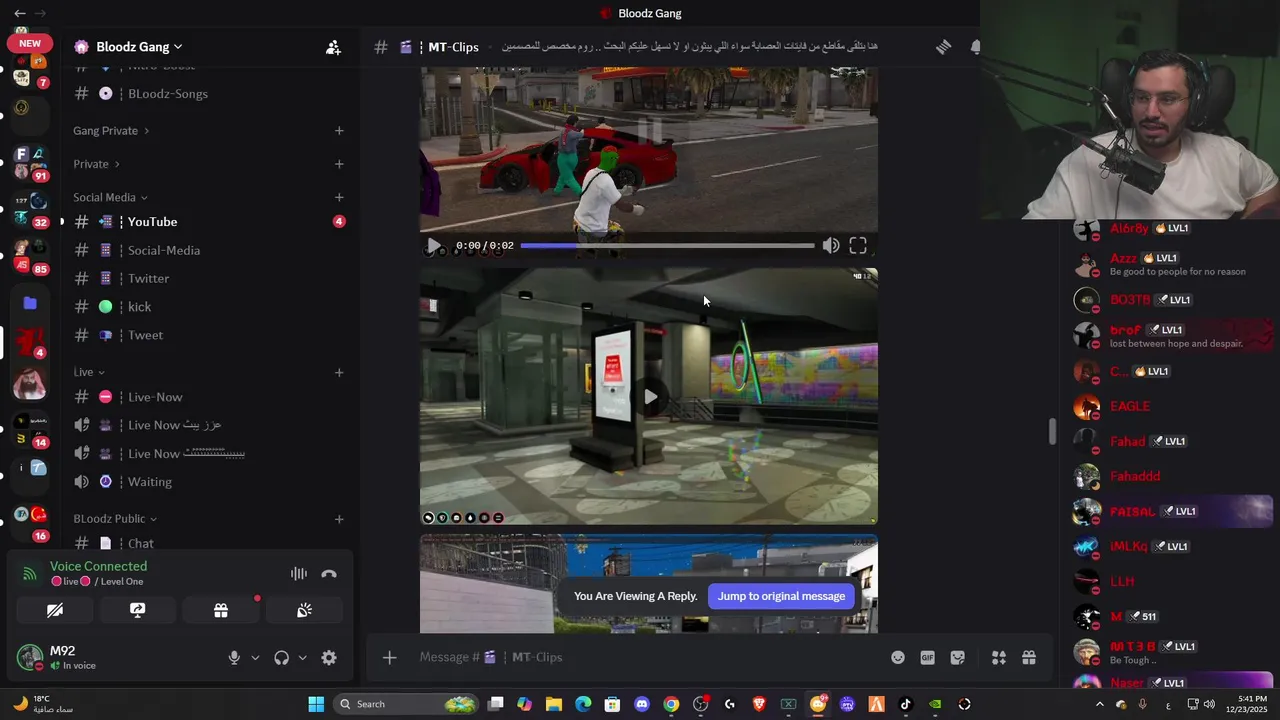This screenshot has height=720, width=1280.
Task: Mute the first video volume icon
Action: [831, 245]
